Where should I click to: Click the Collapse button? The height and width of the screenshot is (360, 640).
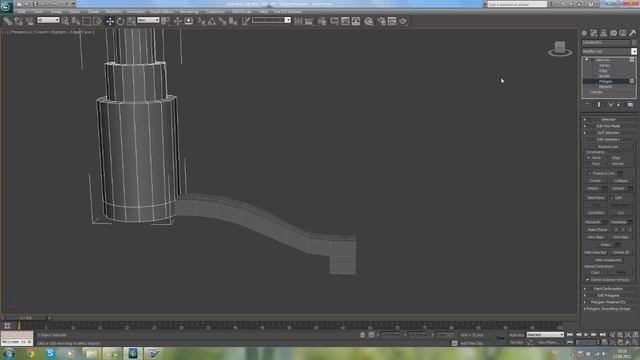[x=621, y=180]
